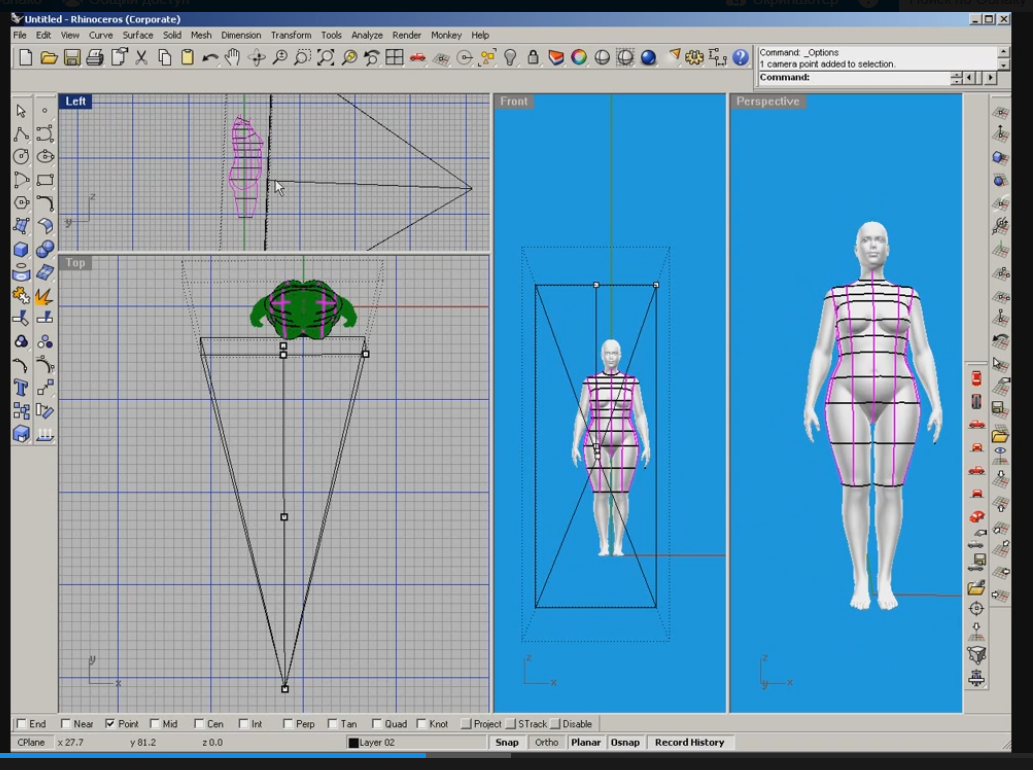The width and height of the screenshot is (1033, 770).
Task: Open the Surface menu
Action: [137, 35]
